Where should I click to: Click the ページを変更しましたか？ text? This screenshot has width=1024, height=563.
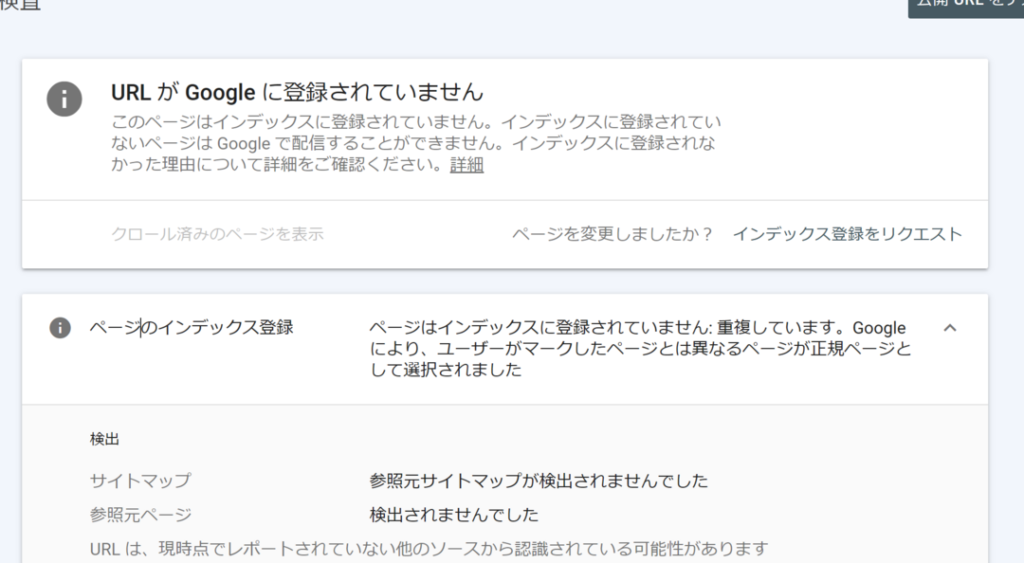pos(613,234)
